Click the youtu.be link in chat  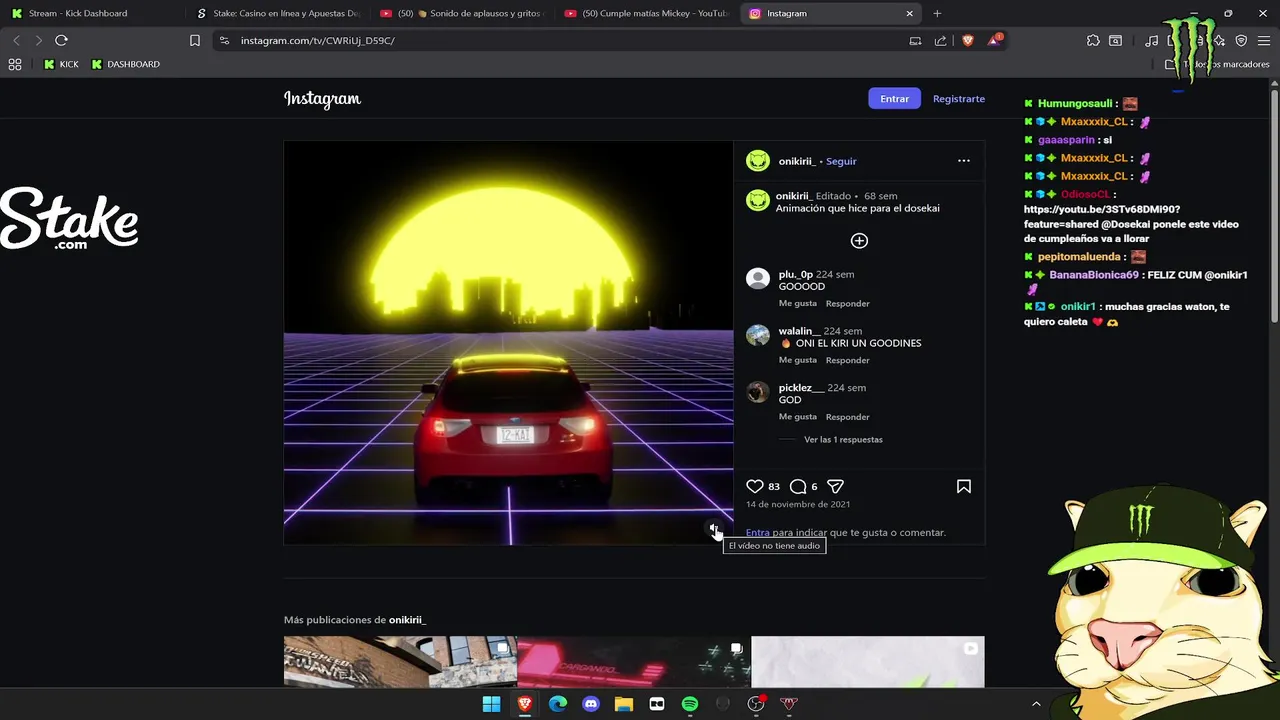point(1102,217)
